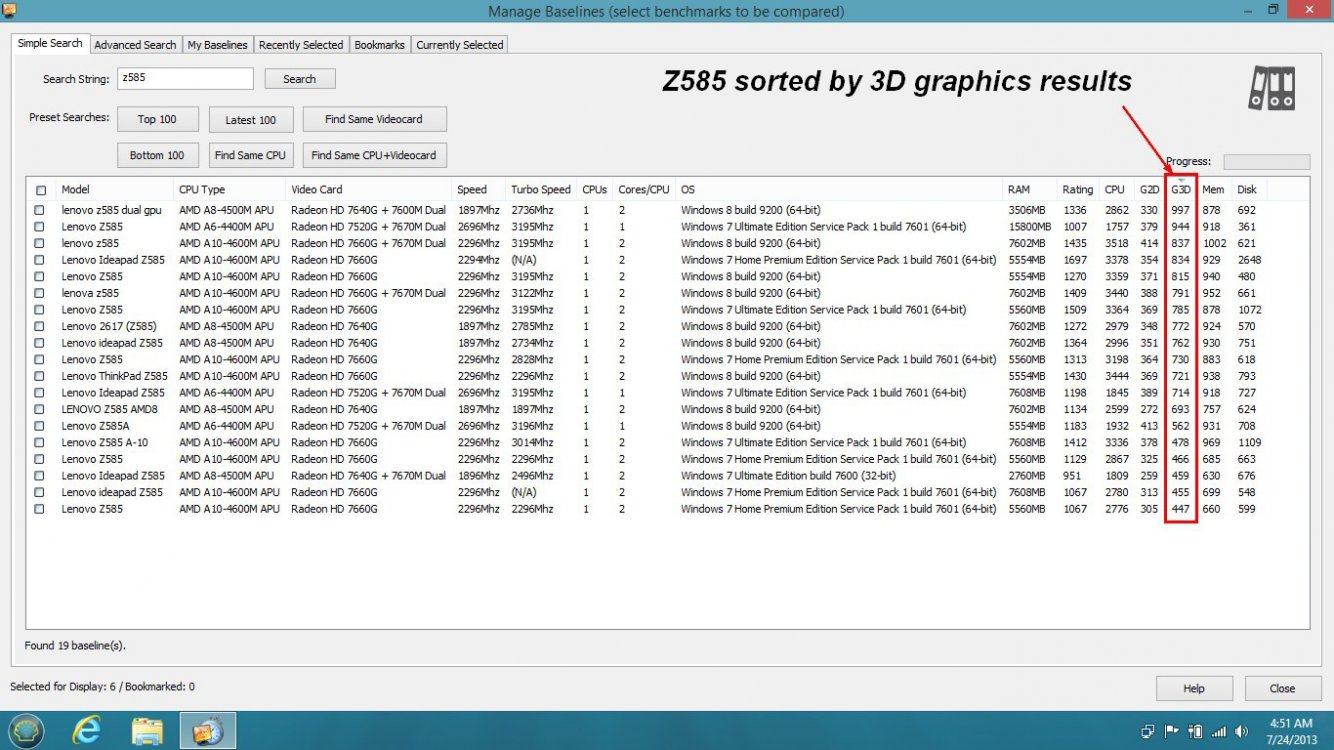The width and height of the screenshot is (1334, 750).
Task: Check the lenovo z585 dual gpu row
Action: click(39, 210)
